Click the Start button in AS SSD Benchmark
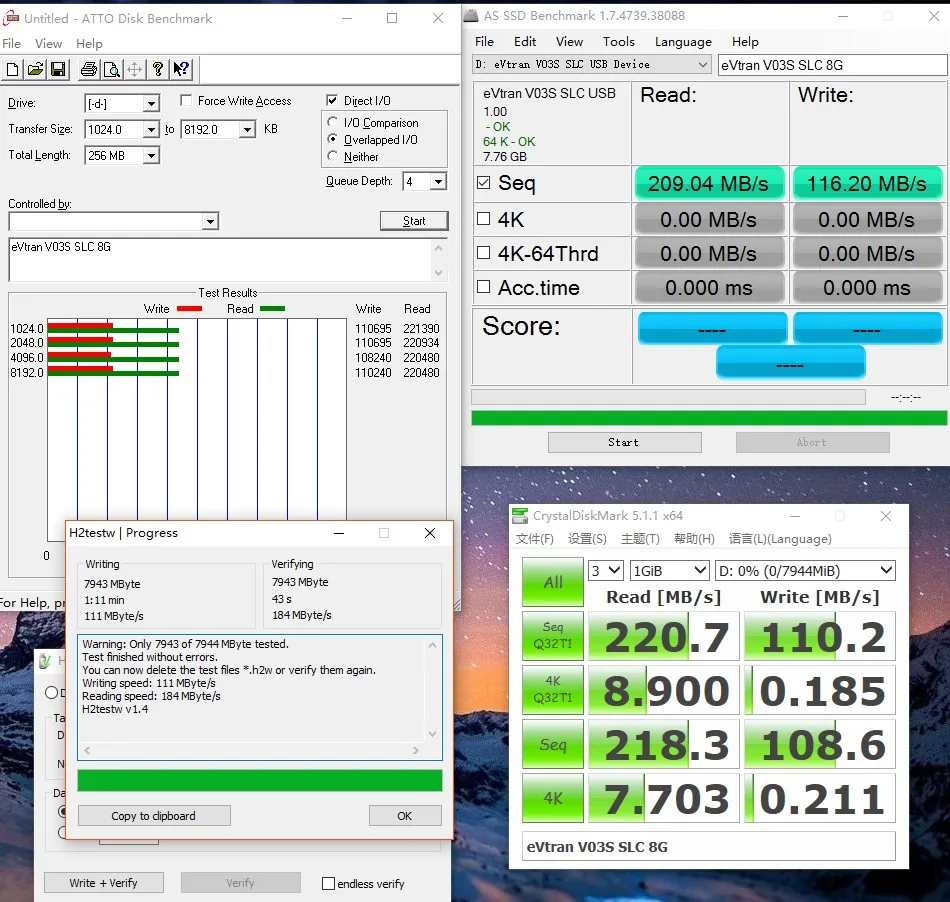Image resolution: width=950 pixels, height=902 pixels. [625, 442]
